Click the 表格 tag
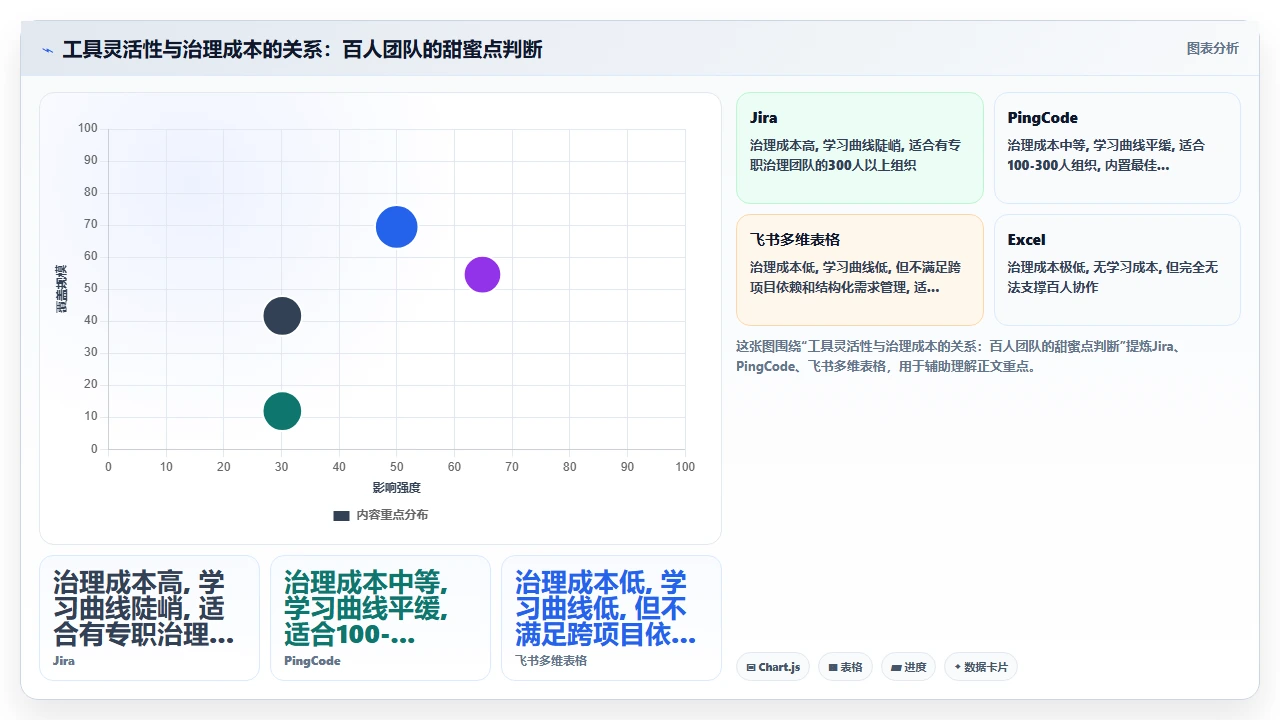This screenshot has width=1280, height=720. click(x=845, y=667)
